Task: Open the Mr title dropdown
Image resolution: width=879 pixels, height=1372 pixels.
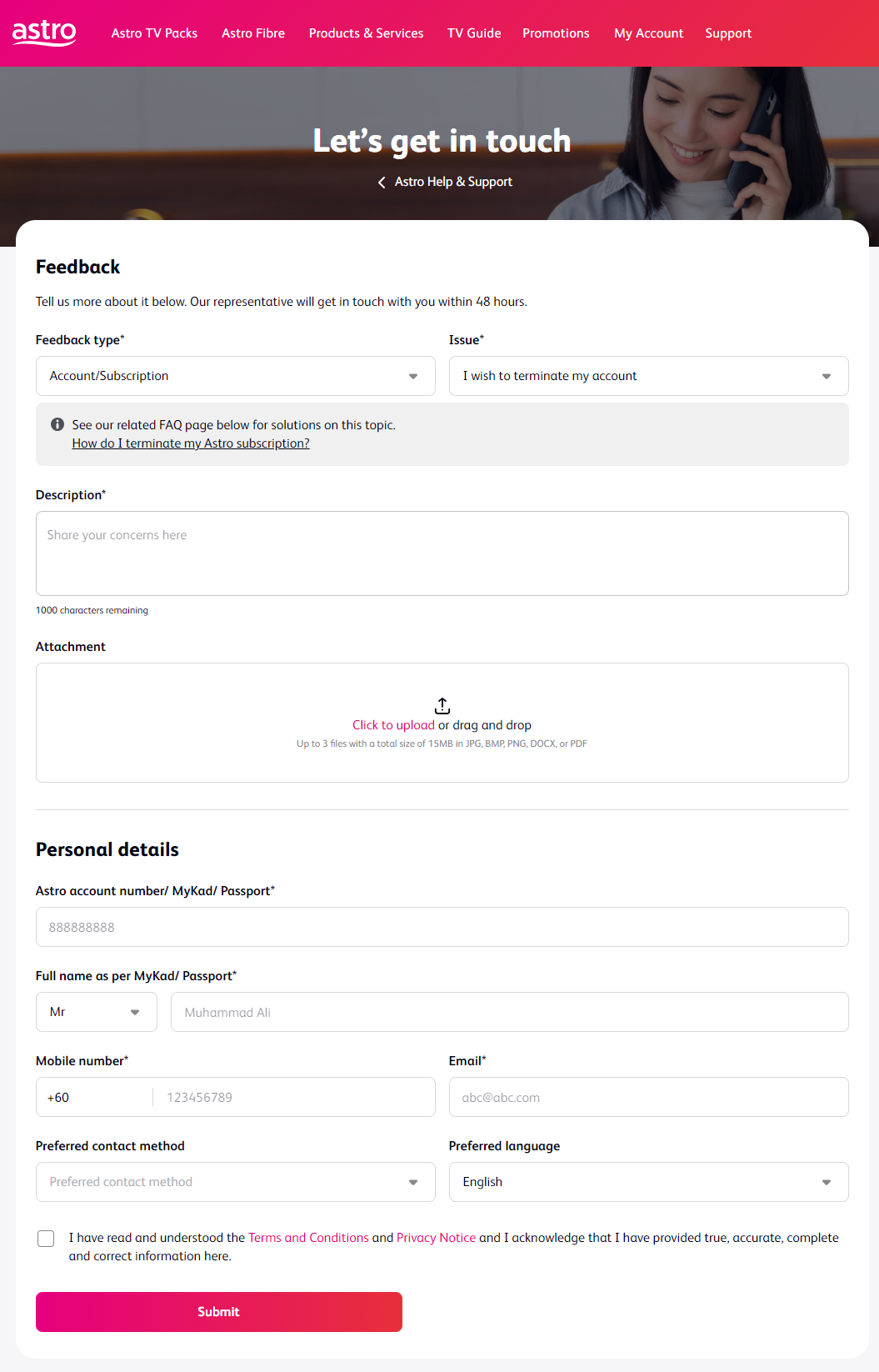Action: coord(96,1012)
